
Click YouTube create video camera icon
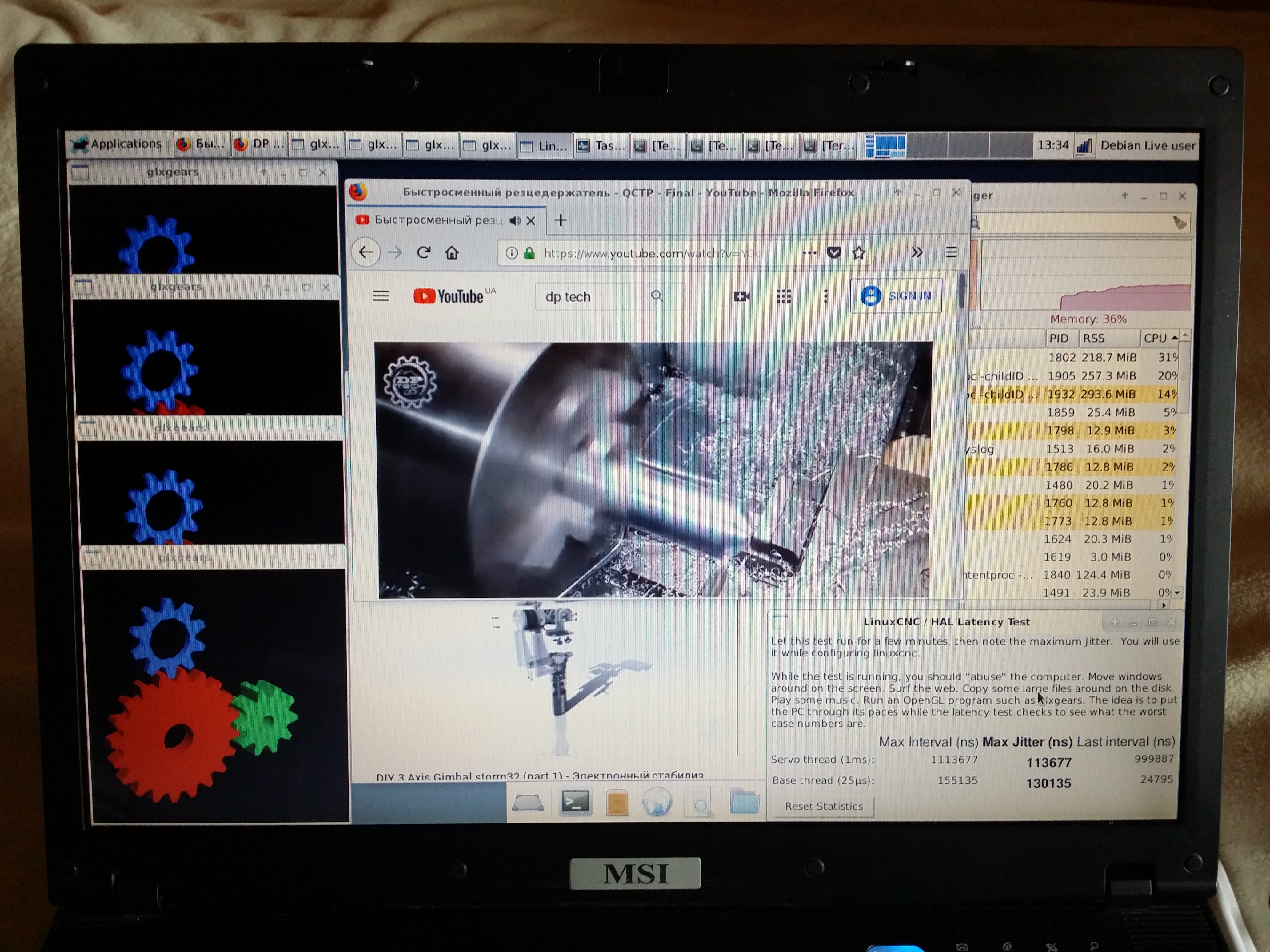tap(741, 296)
